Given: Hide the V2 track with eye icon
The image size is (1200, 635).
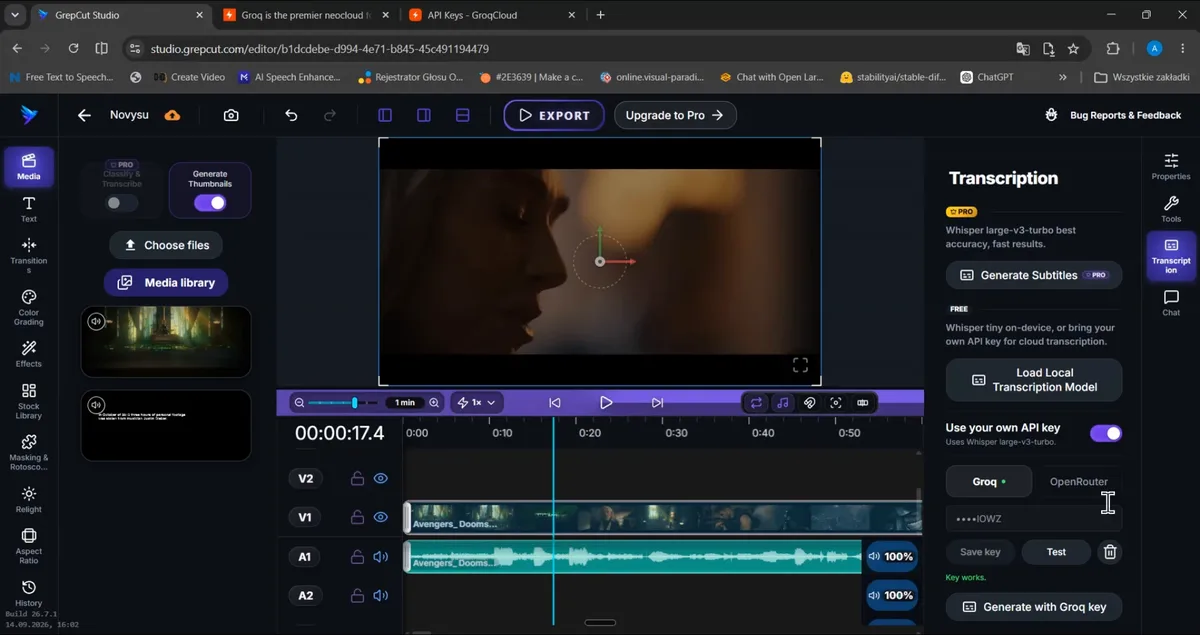Looking at the screenshot, I should pyautogui.click(x=381, y=479).
